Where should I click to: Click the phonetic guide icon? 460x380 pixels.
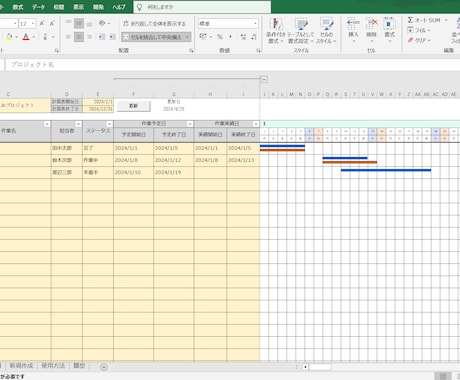45,37
